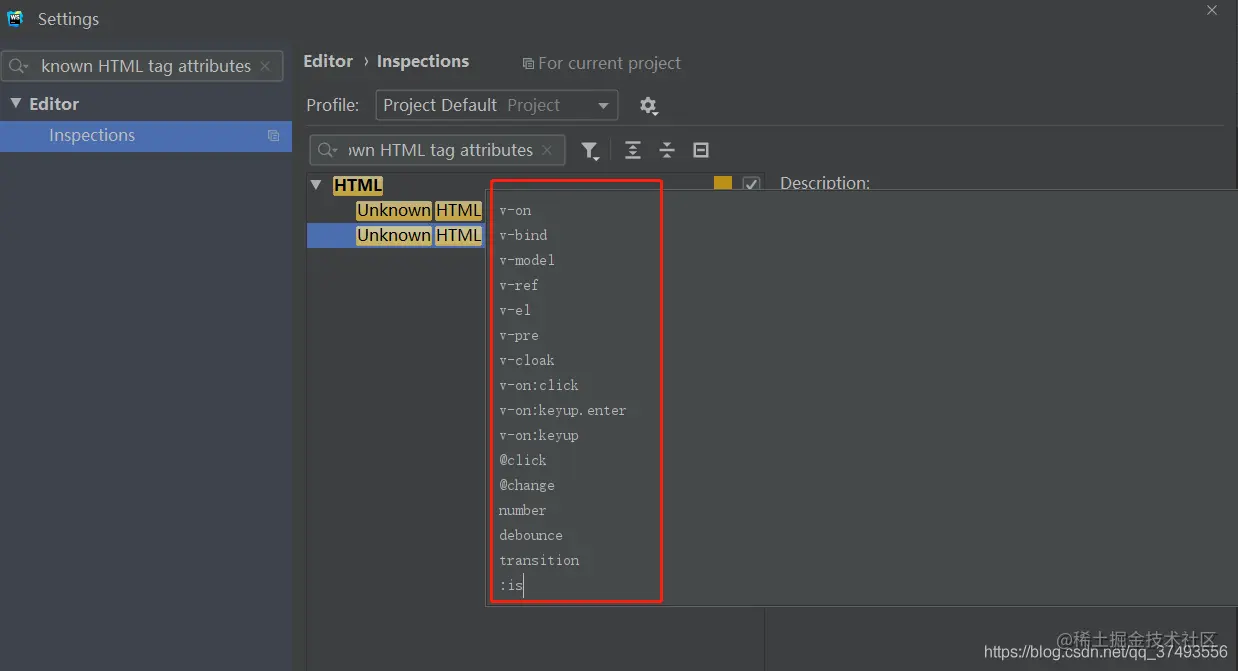Clear the settings search field text
Image resolution: width=1238 pixels, height=671 pixels.
pyautogui.click(x=265, y=66)
